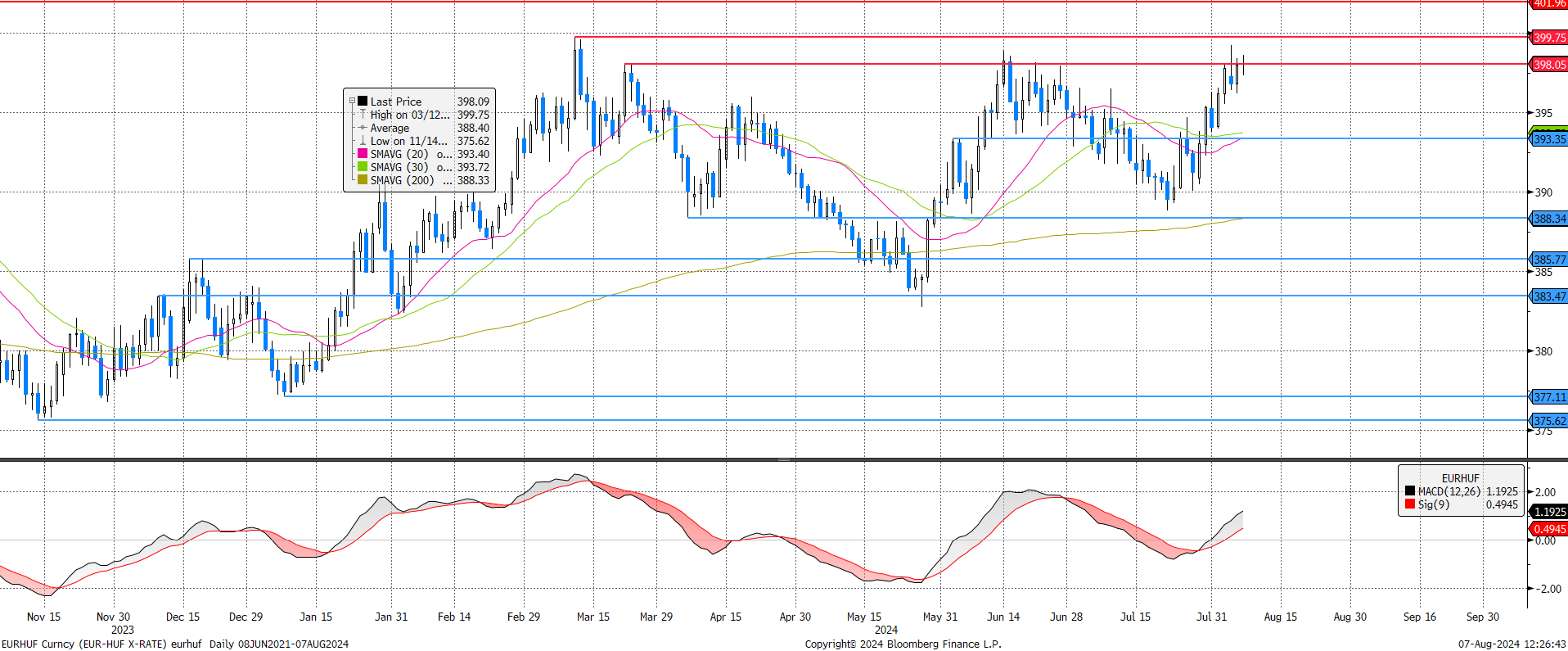Select the 399.75 red price level tag
This screenshot has width=1568, height=651.
(x=1549, y=38)
